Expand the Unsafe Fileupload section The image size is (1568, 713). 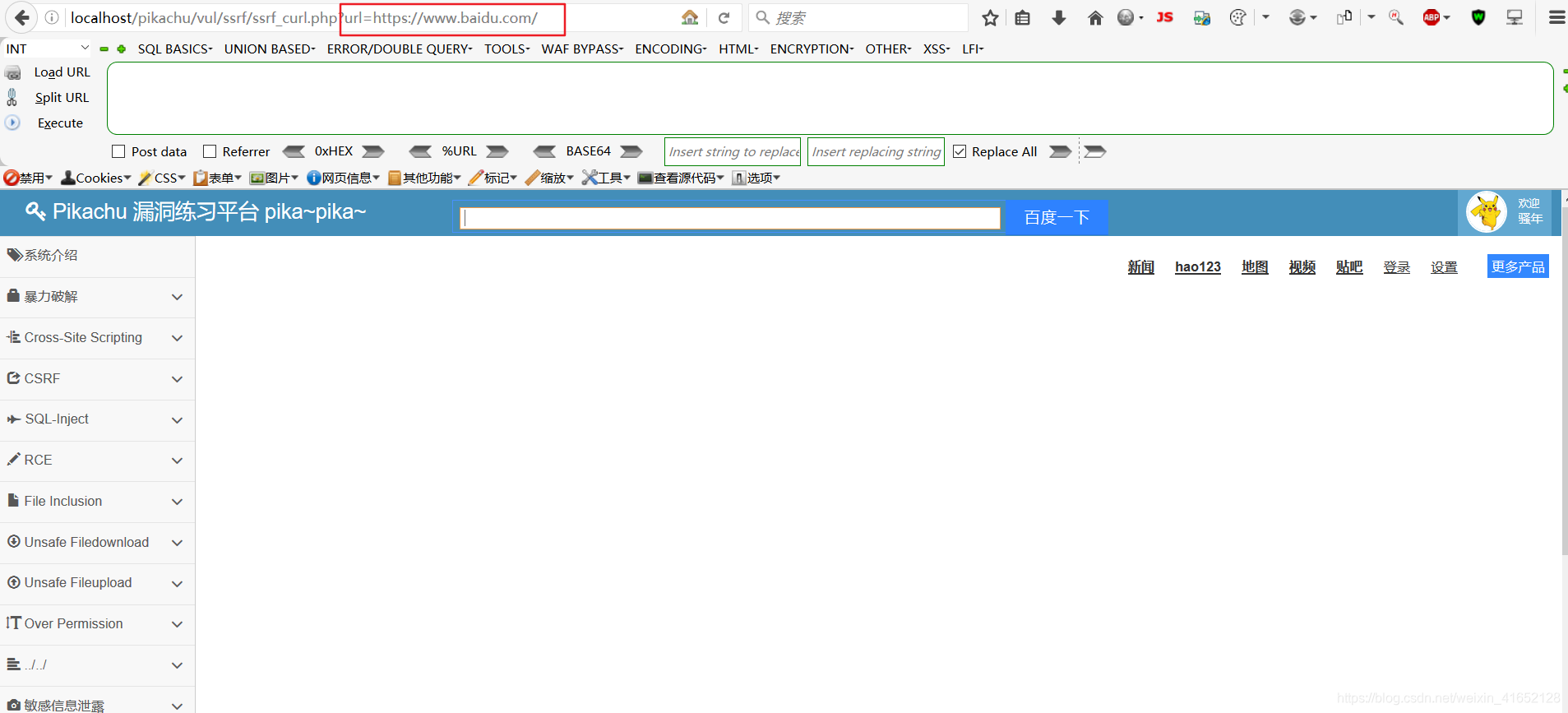(x=97, y=583)
